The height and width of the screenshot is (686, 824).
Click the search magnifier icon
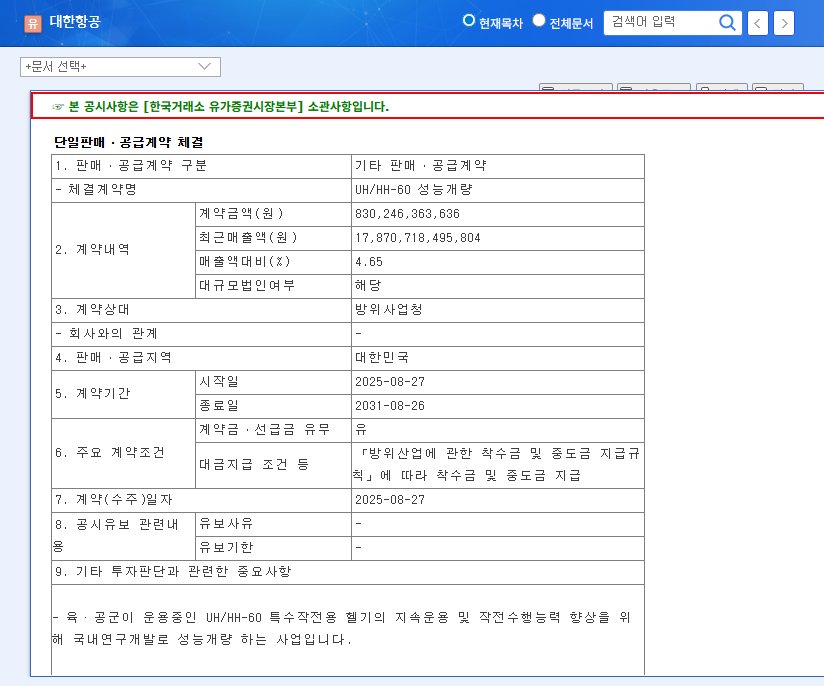point(727,23)
